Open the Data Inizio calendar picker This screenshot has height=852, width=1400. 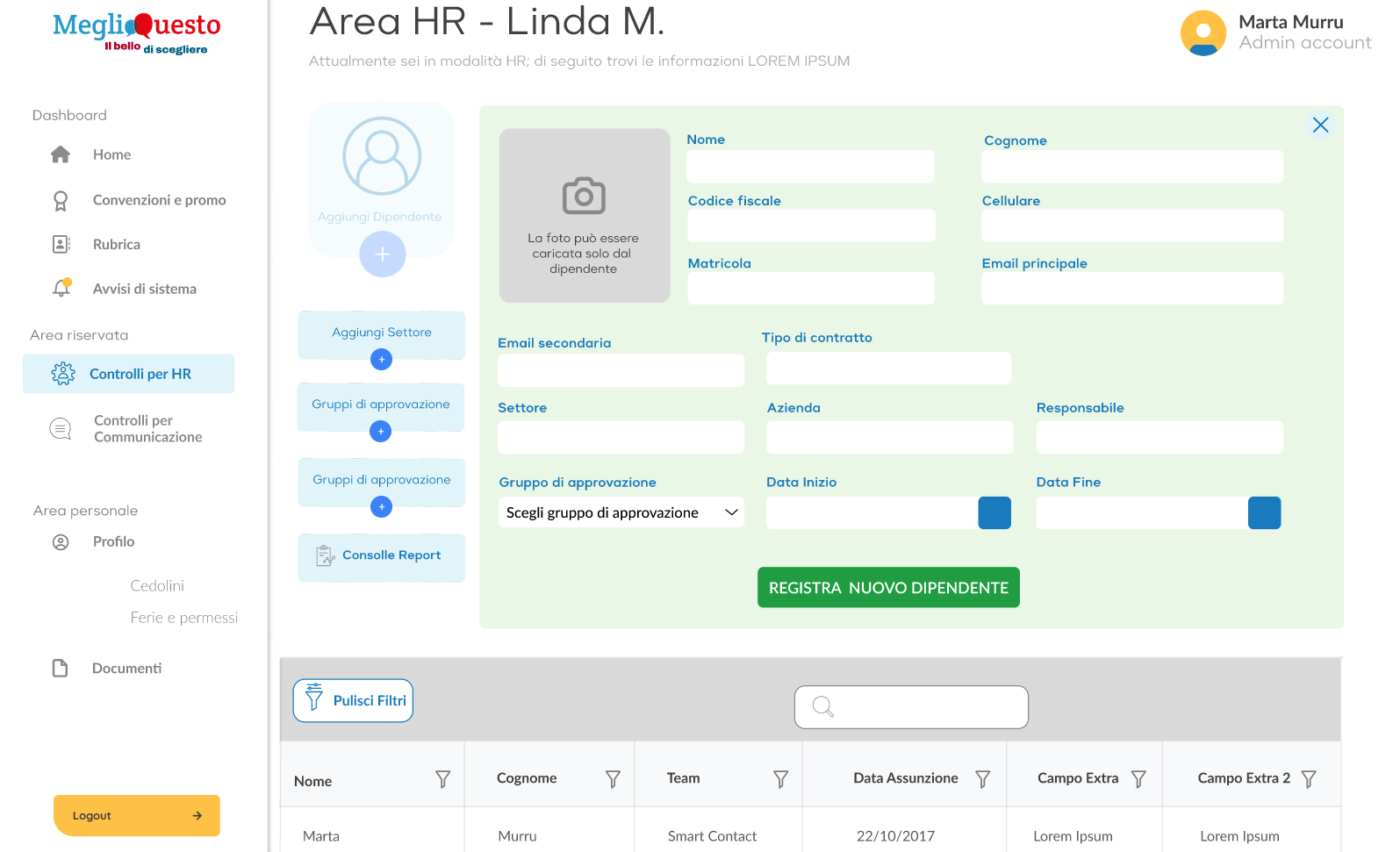[x=994, y=512]
